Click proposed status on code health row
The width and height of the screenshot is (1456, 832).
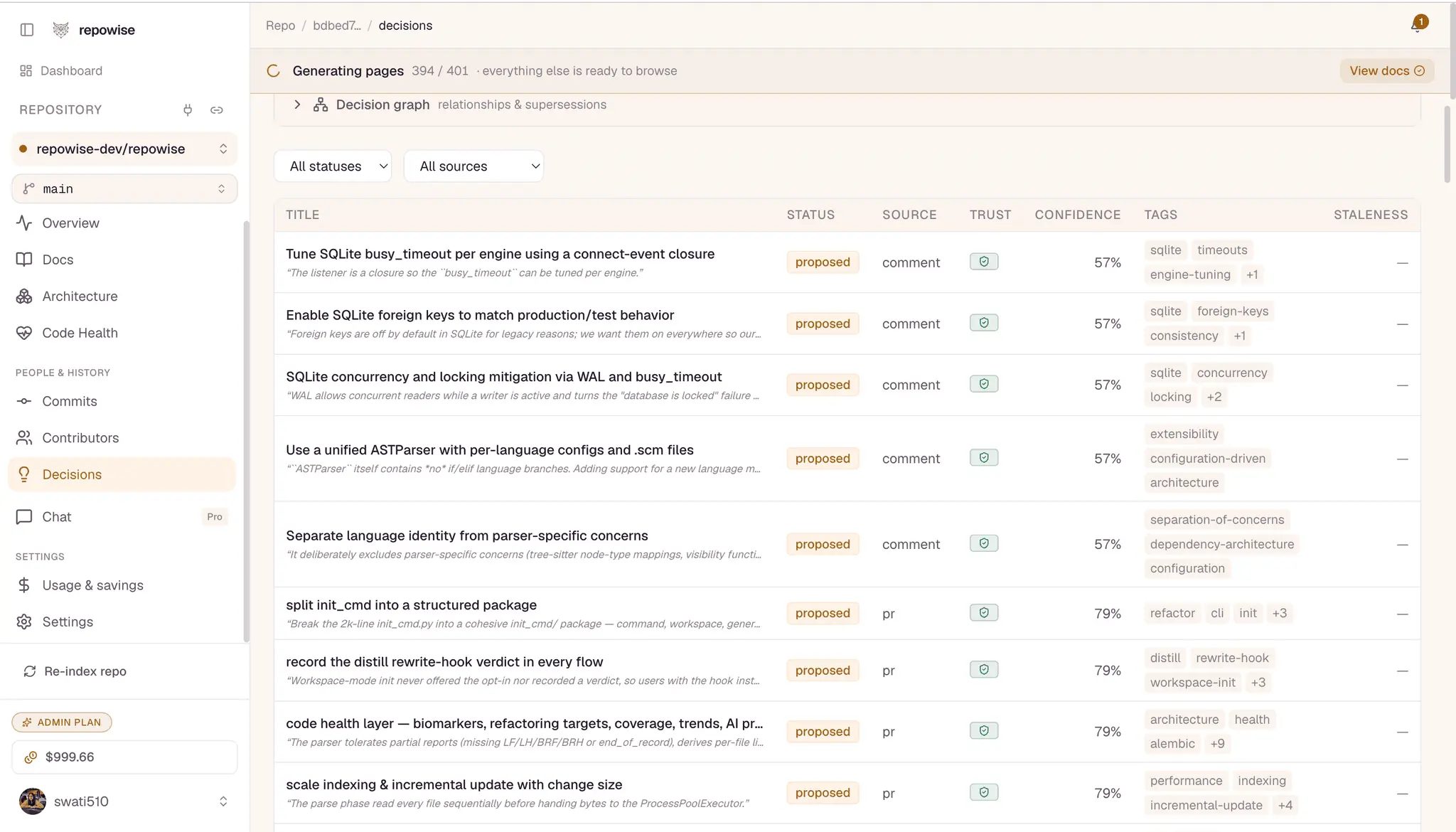(823, 732)
